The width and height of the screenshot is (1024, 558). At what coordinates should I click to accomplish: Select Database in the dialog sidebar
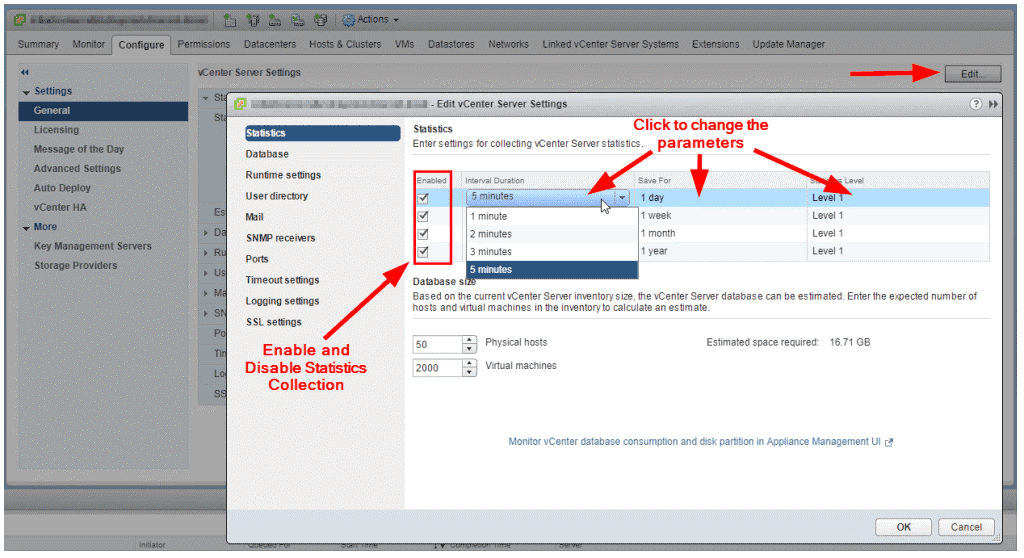[x=267, y=154]
